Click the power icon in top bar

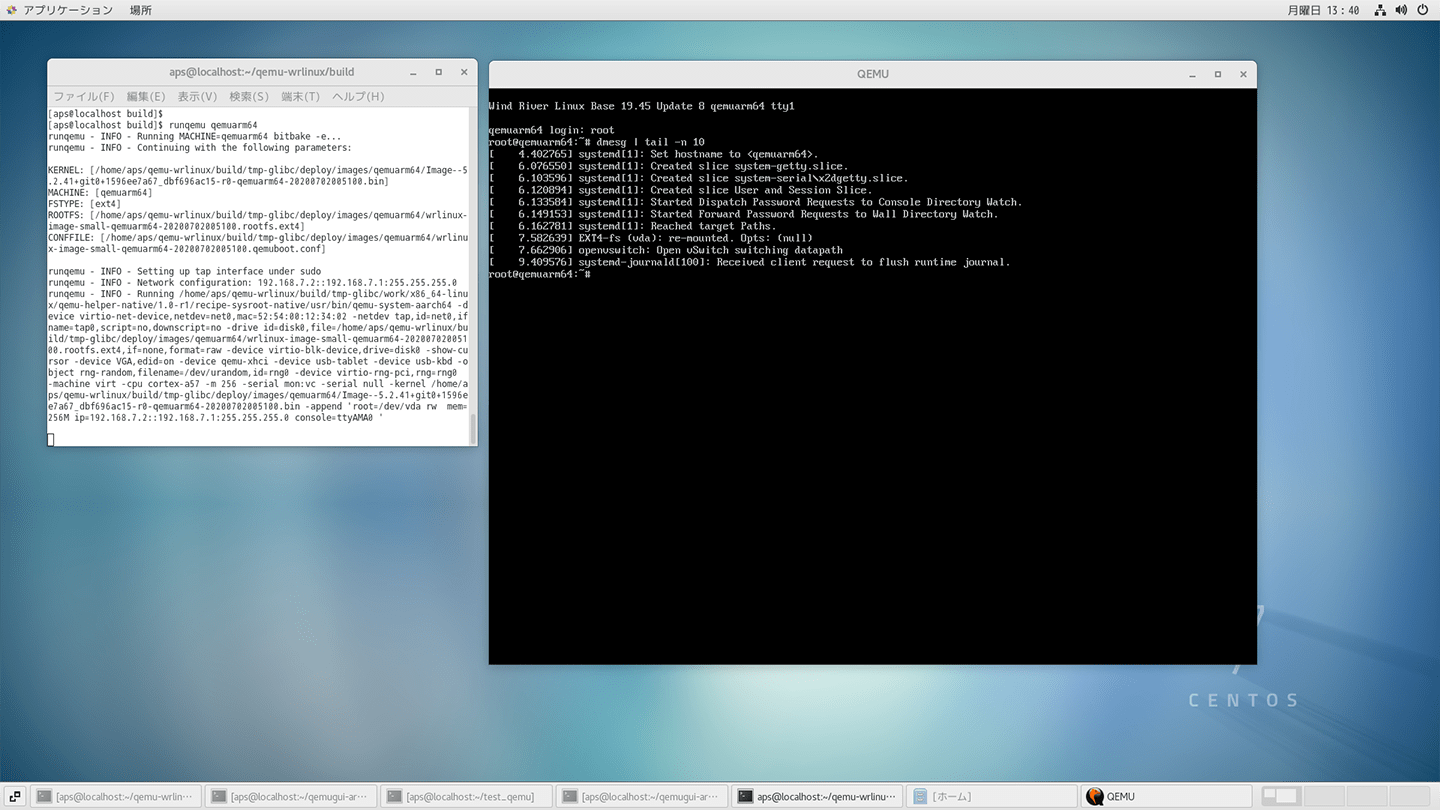coord(1422,10)
